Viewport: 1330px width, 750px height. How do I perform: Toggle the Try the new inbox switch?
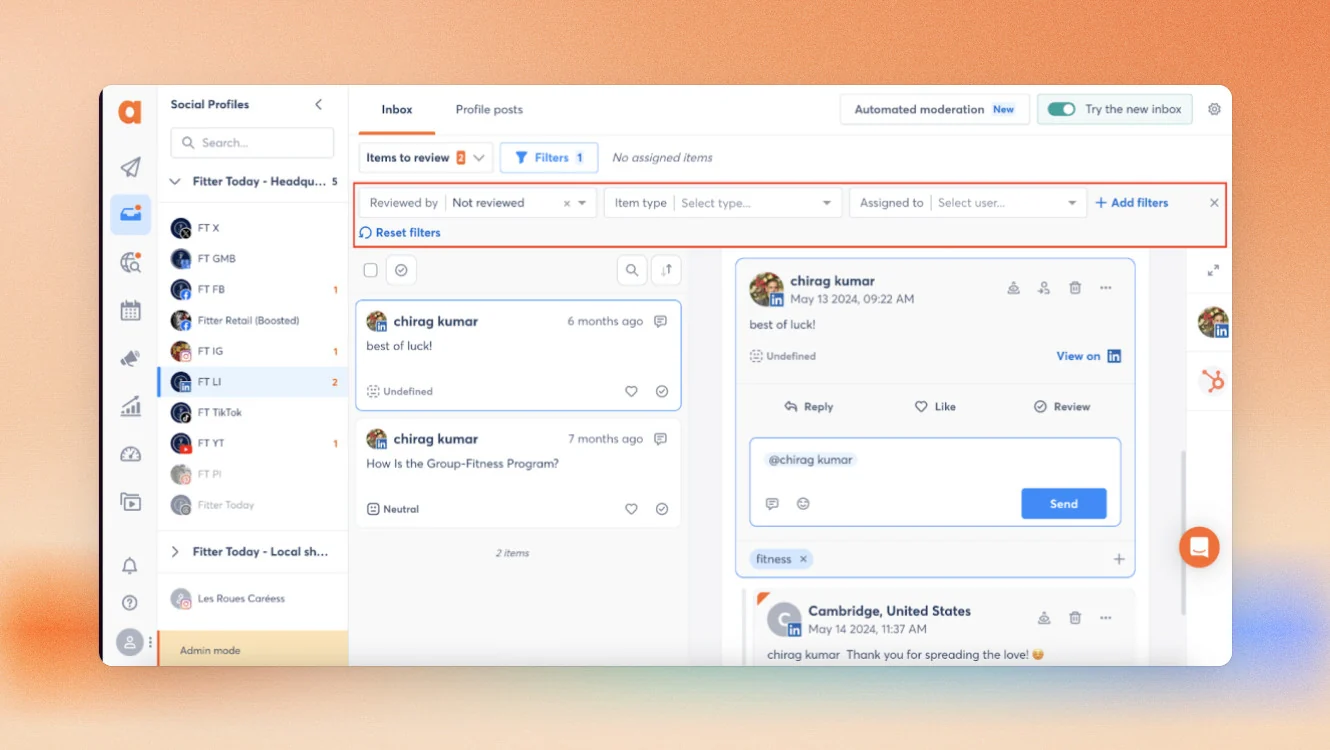1061,109
